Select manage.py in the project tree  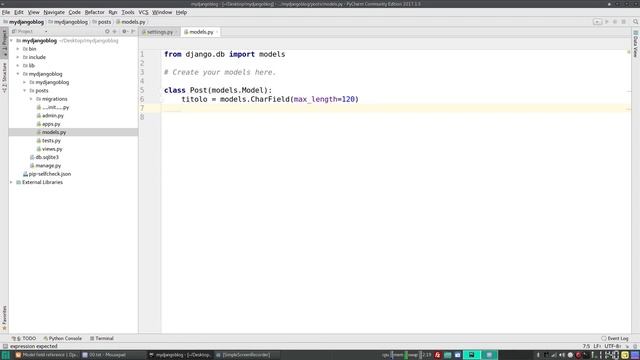click(x=45, y=166)
